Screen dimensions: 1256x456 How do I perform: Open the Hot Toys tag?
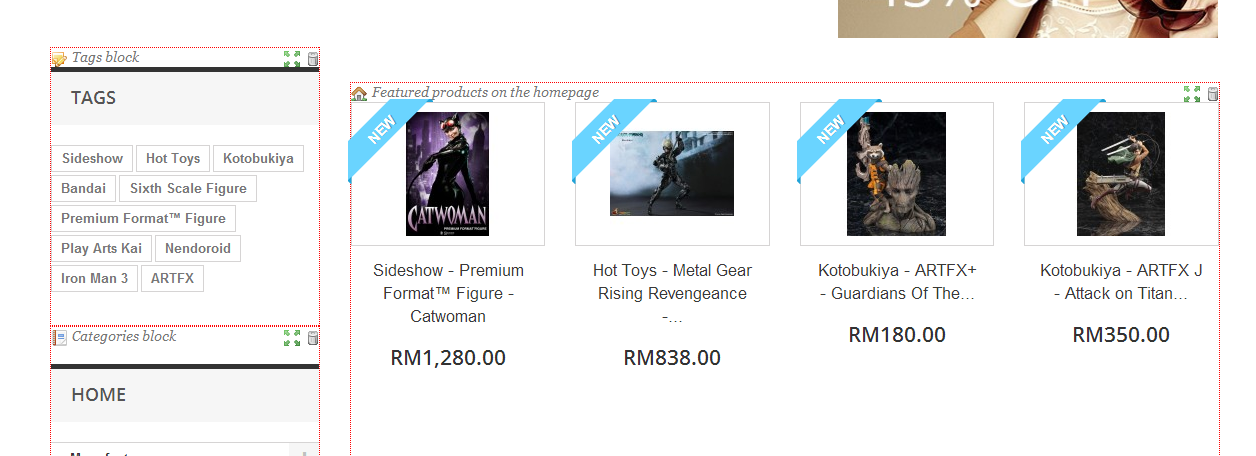click(x=173, y=158)
